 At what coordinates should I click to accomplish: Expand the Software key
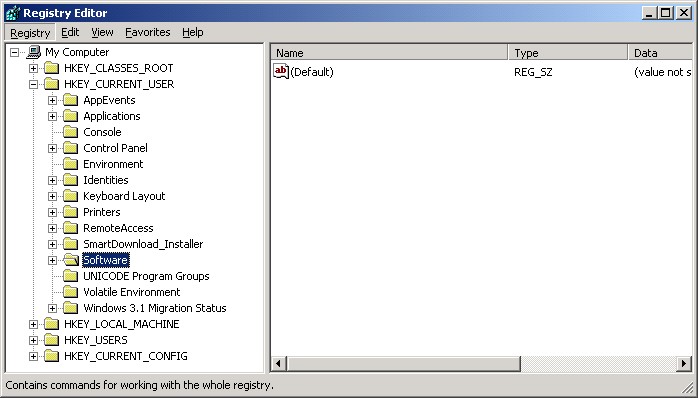click(x=53, y=261)
